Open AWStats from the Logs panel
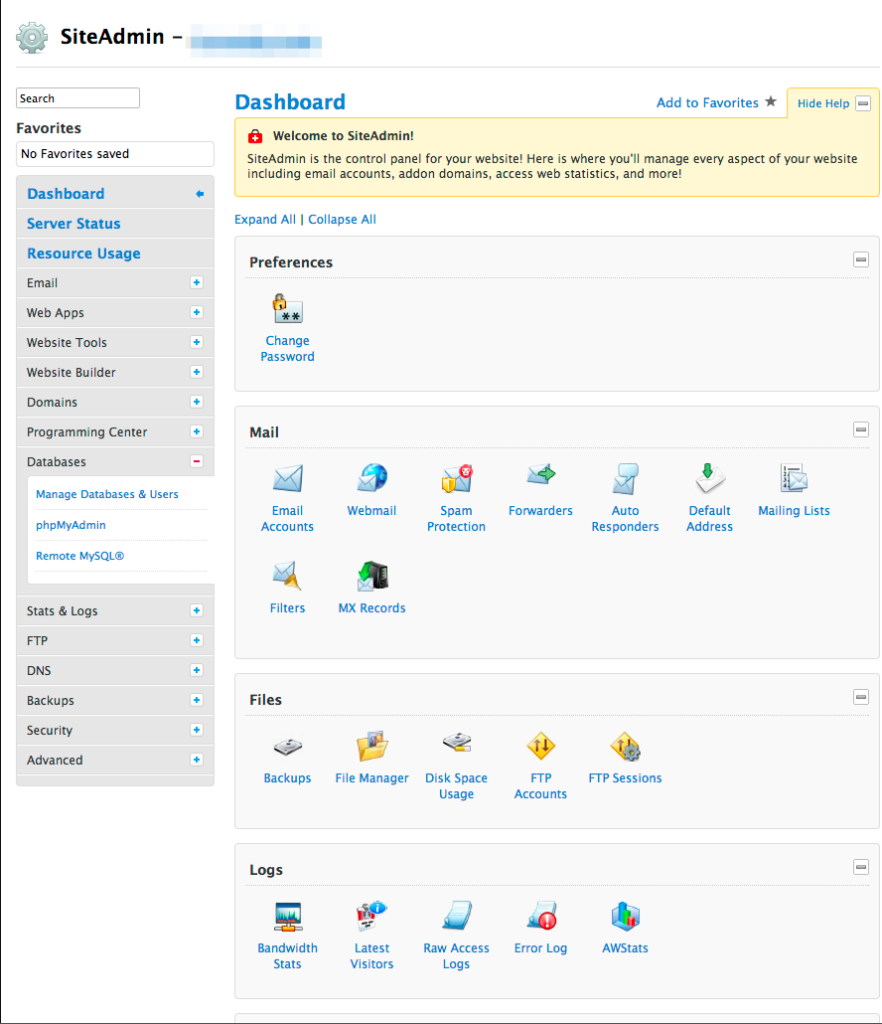 [624, 925]
